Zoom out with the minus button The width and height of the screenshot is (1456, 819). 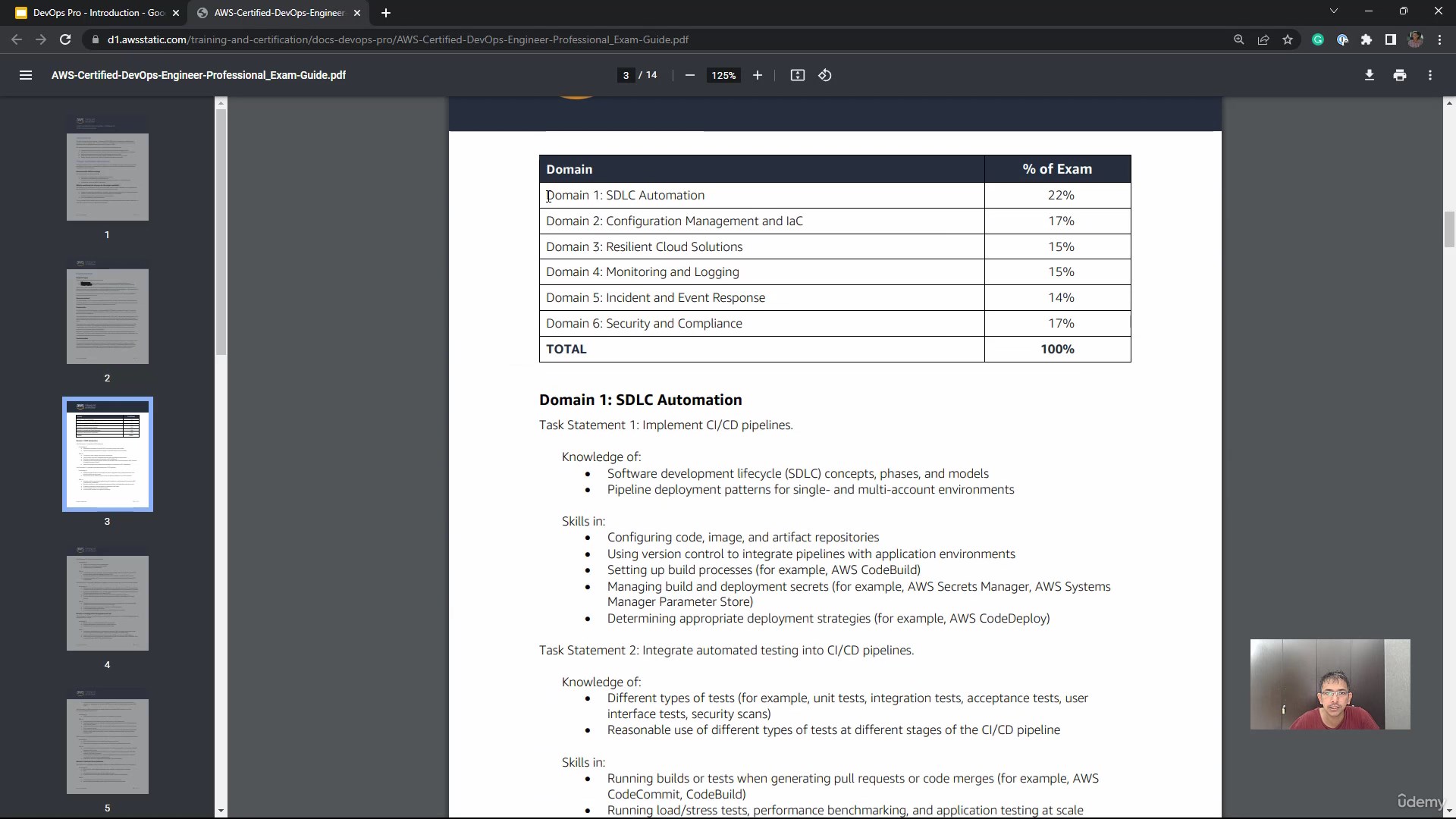689,75
